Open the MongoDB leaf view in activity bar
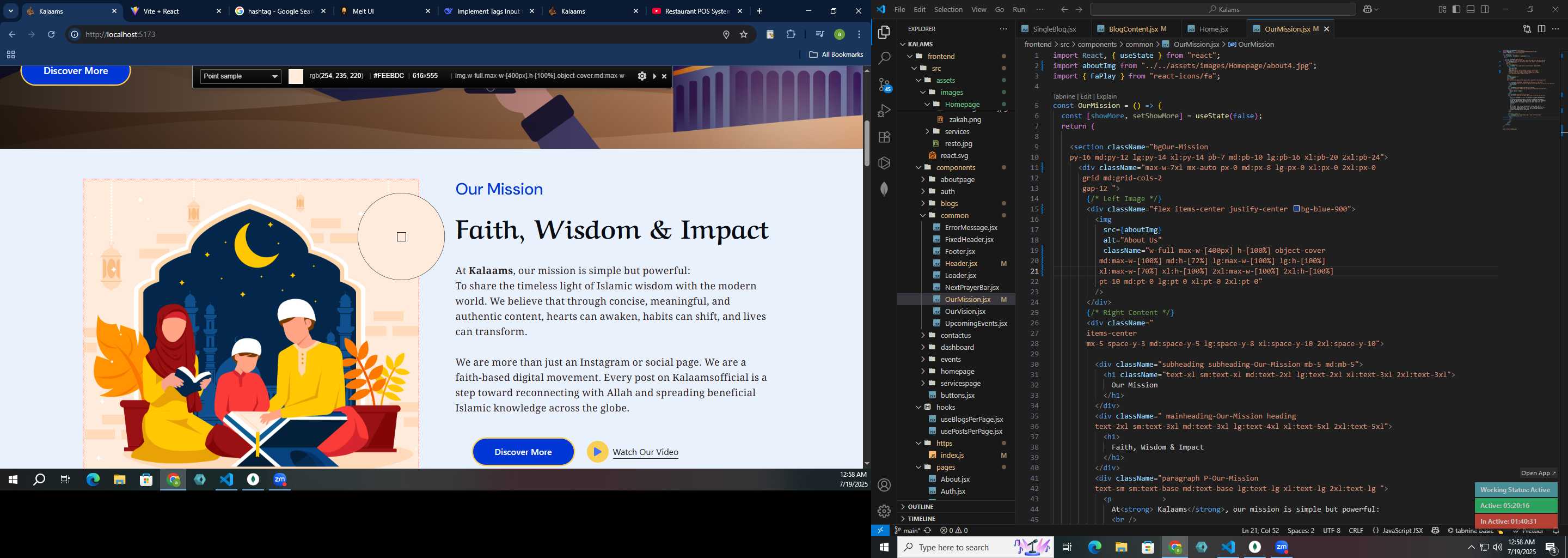 (x=884, y=190)
